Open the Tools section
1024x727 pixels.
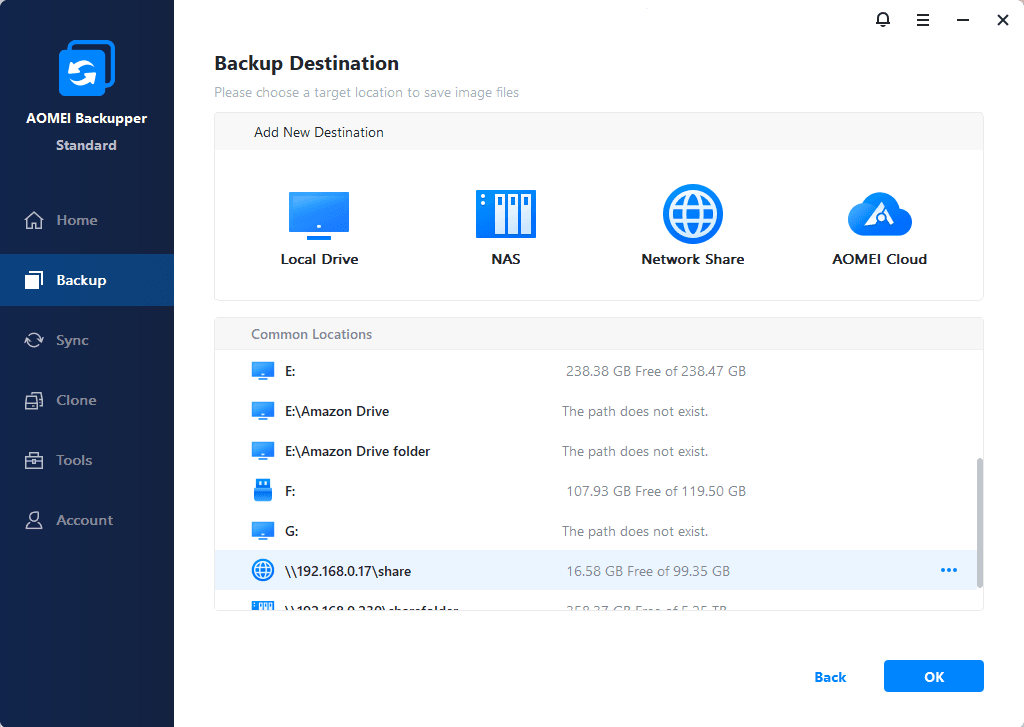coord(74,460)
